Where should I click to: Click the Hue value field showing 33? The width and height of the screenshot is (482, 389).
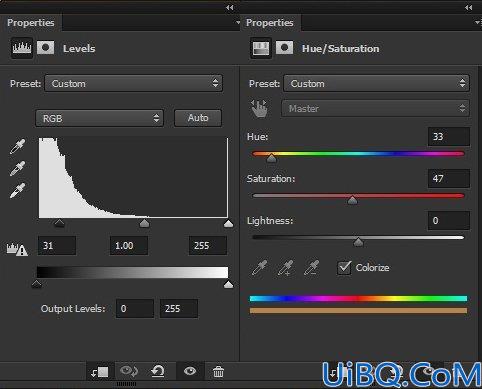(449, 137)
